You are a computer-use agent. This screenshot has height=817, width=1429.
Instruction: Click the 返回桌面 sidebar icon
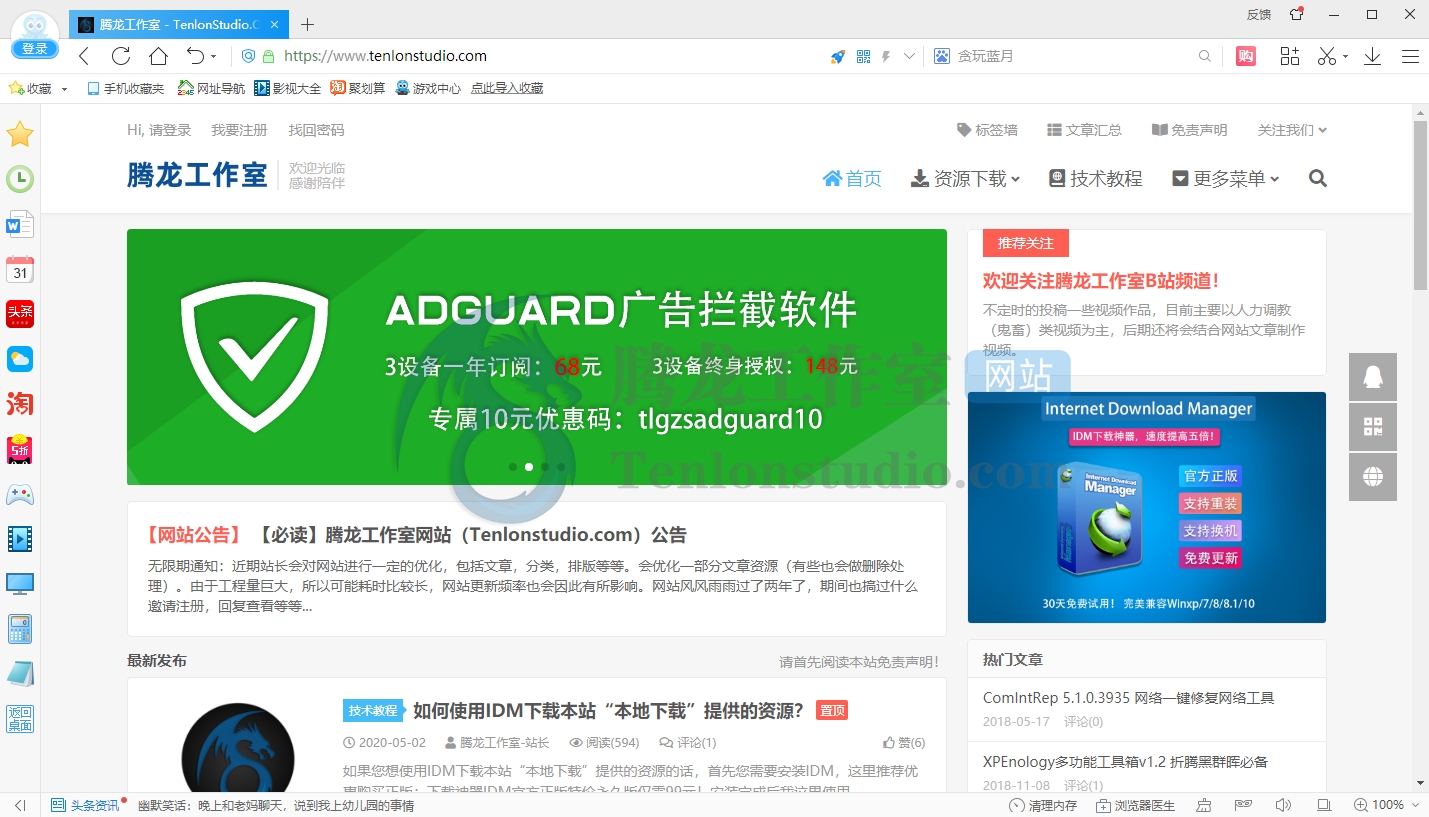tap(20, 719)
